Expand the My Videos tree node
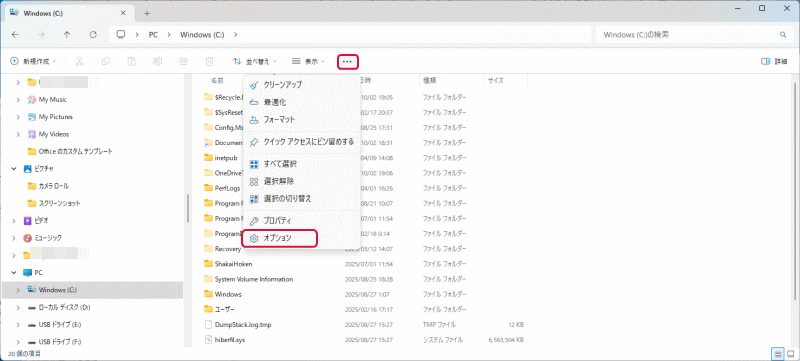 pyautogui.click(x=18, y=134)
